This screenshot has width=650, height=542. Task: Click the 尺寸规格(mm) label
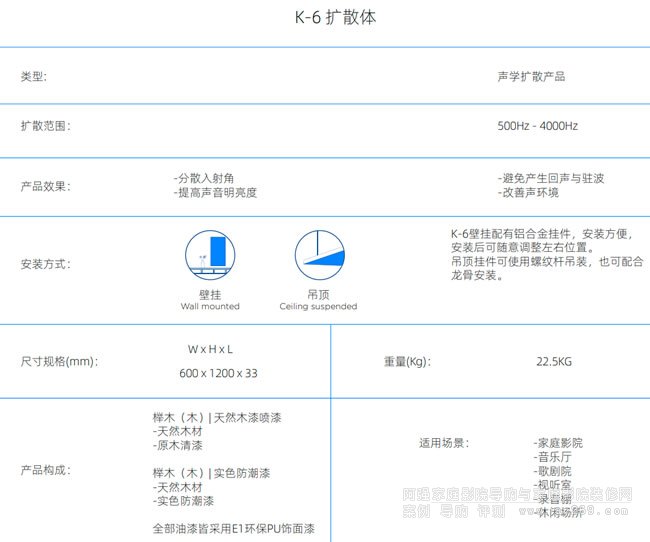[59, 361]
